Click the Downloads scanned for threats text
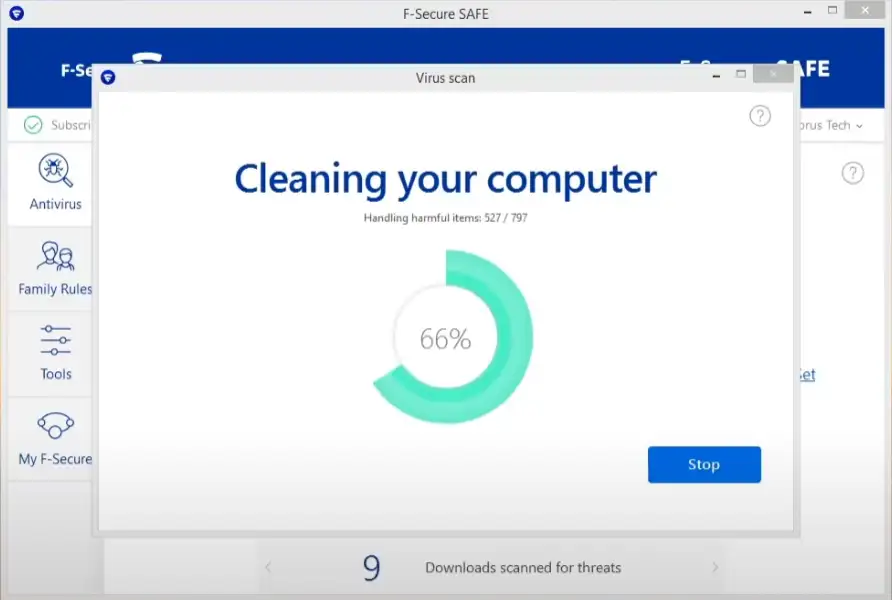892x600 pixels. click(523, 567)
